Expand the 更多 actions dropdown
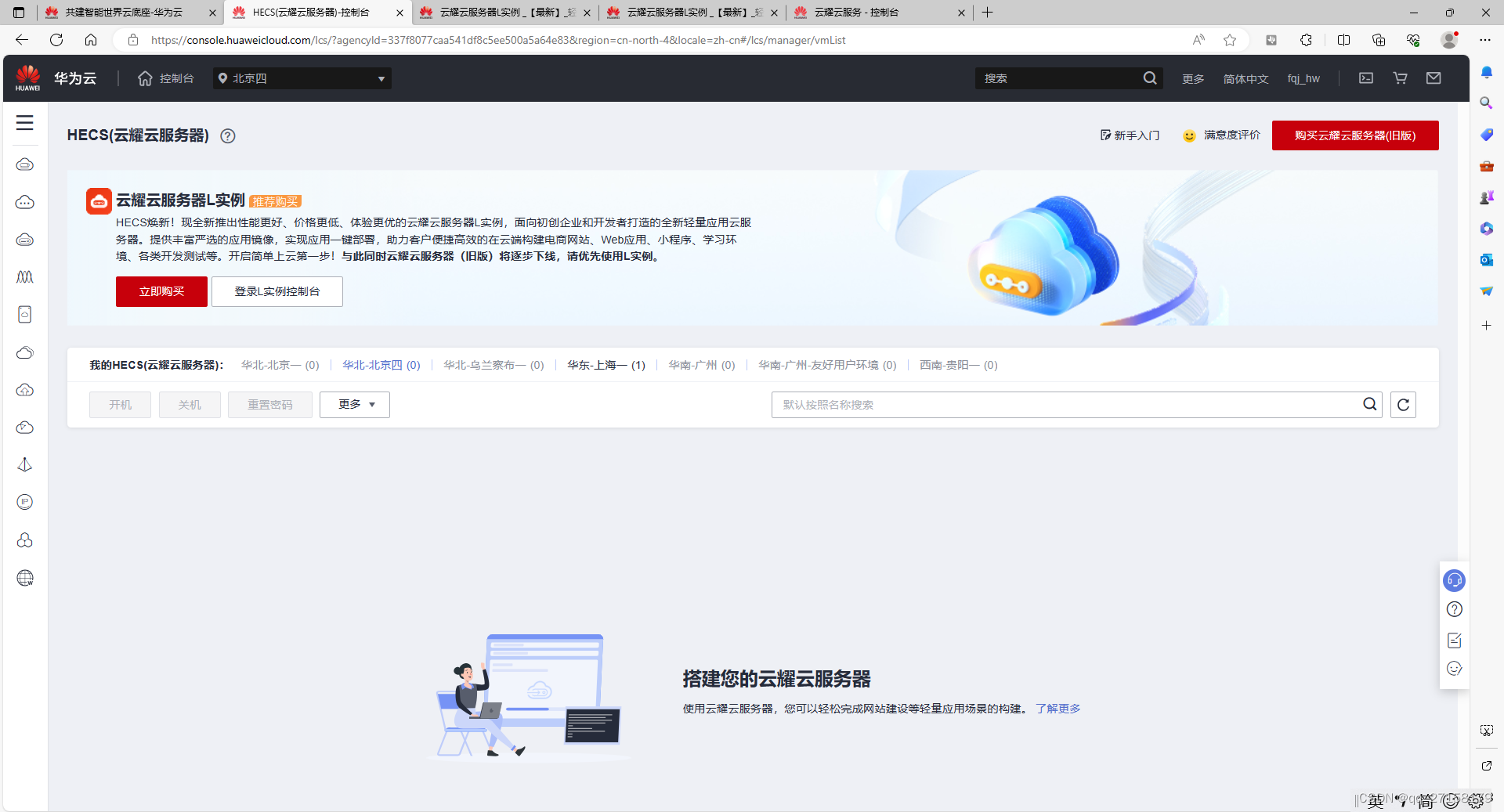This screenshot has height=812, width=1504. (x=355, y=405)
